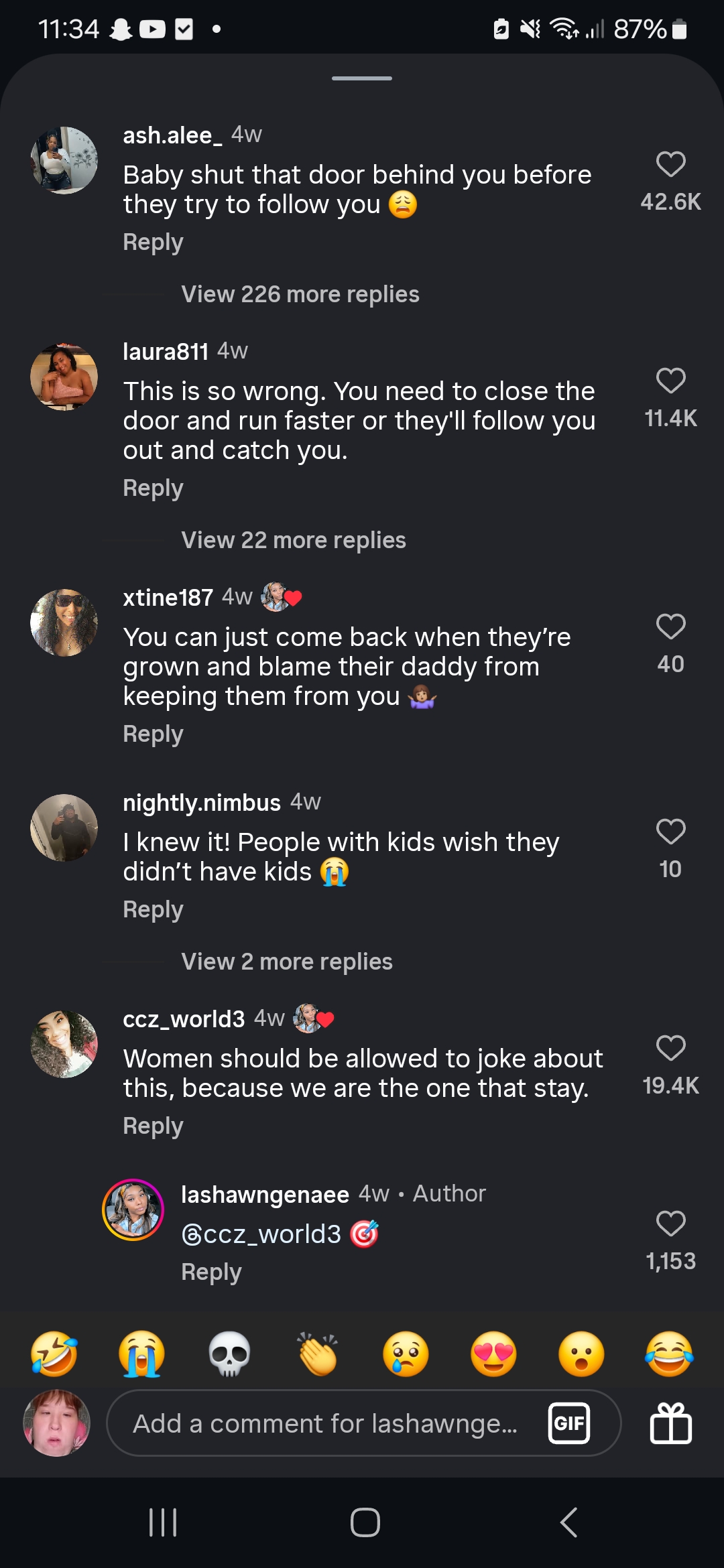Expand View 2 more replies

[286, 962]
